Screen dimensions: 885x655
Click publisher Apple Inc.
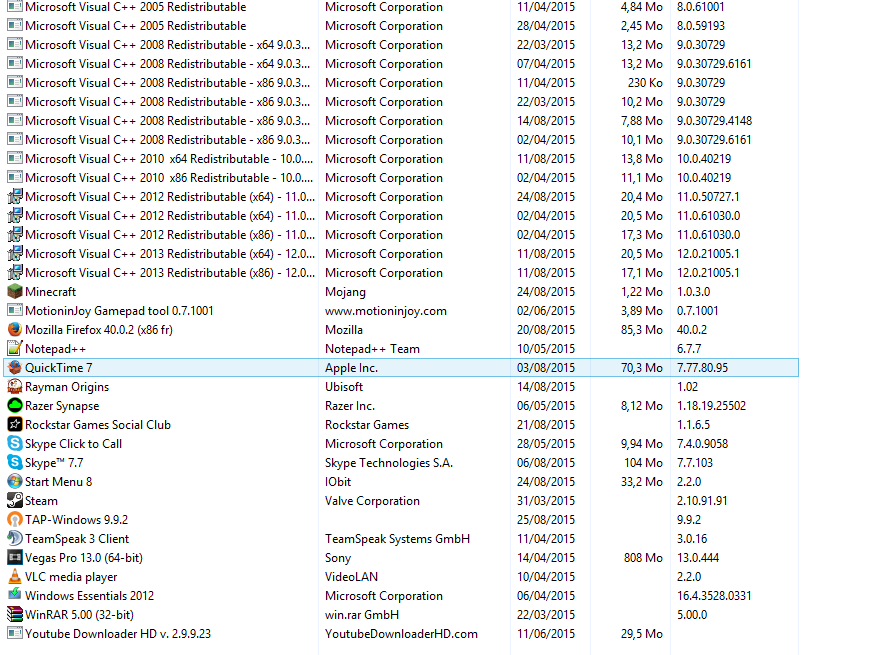[x=351, y=368]
